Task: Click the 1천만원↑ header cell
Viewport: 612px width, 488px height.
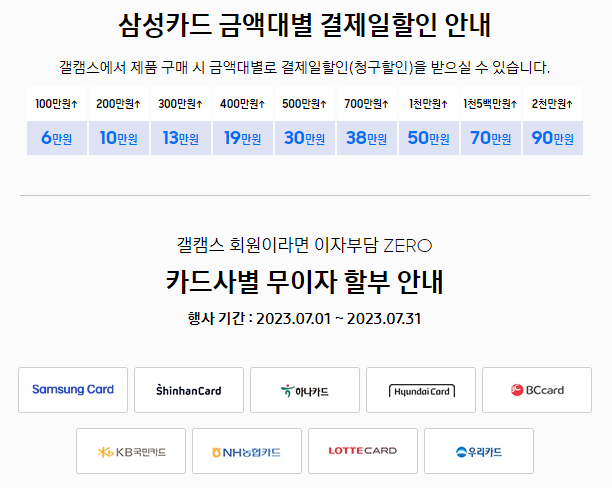Action: pos(429,104)
